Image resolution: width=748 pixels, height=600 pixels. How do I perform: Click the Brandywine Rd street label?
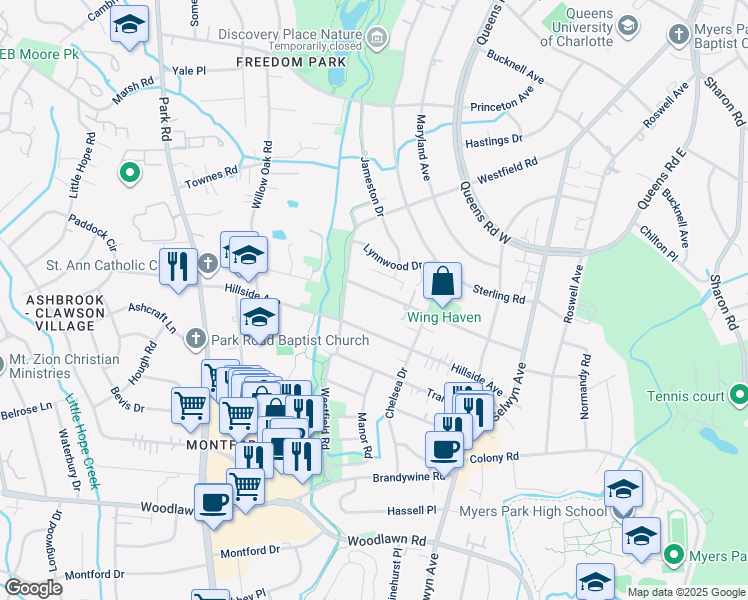pyautogui.click(x=409, y=477)
